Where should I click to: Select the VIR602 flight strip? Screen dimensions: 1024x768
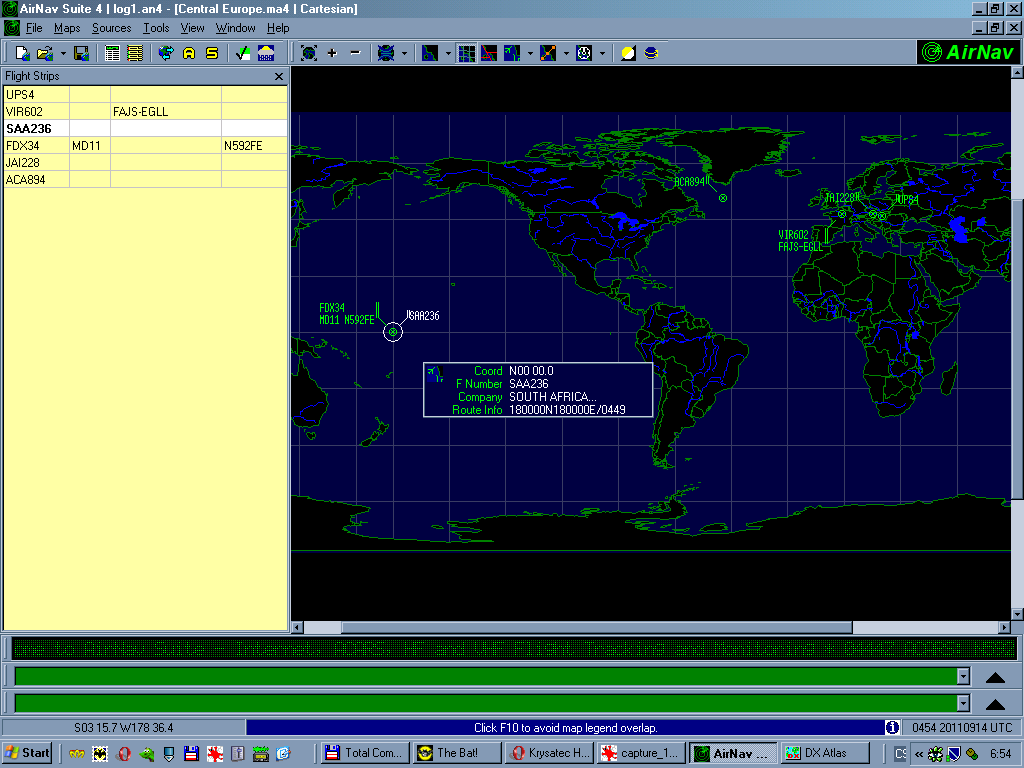146,111
